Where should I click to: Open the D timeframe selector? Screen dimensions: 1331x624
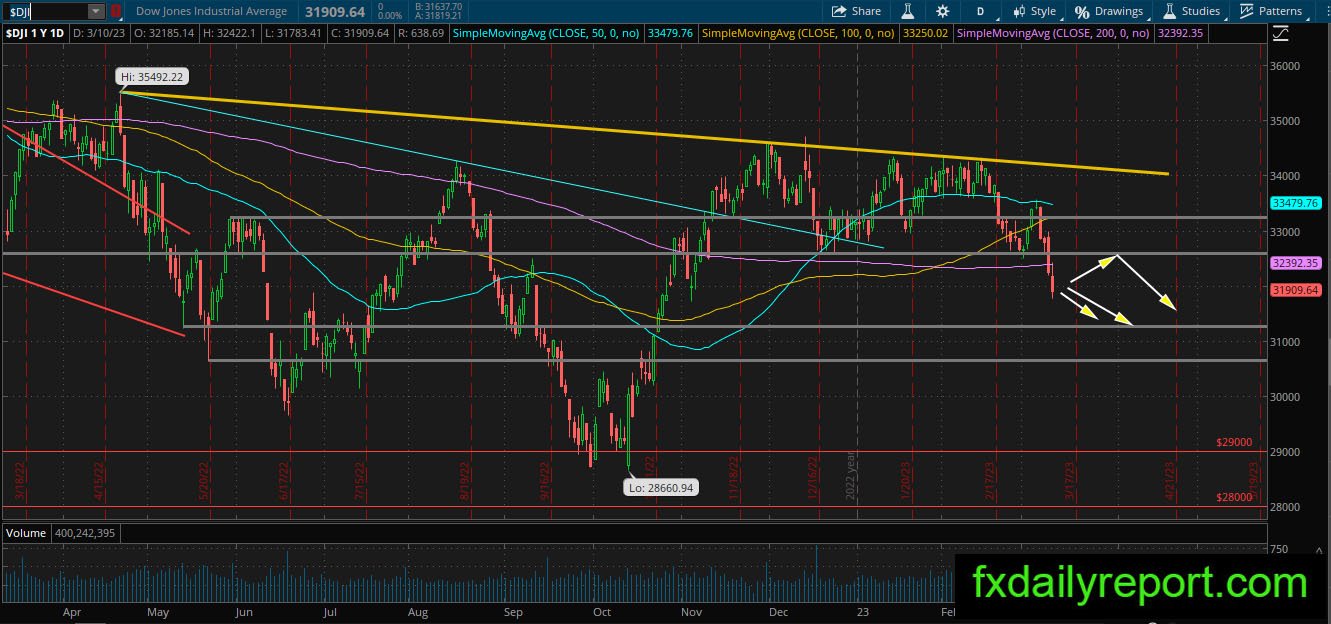pos(981,11)
